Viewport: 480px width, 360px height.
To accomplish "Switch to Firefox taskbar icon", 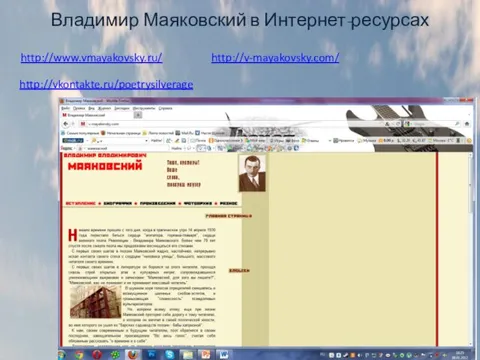I will tap(133, 354).
